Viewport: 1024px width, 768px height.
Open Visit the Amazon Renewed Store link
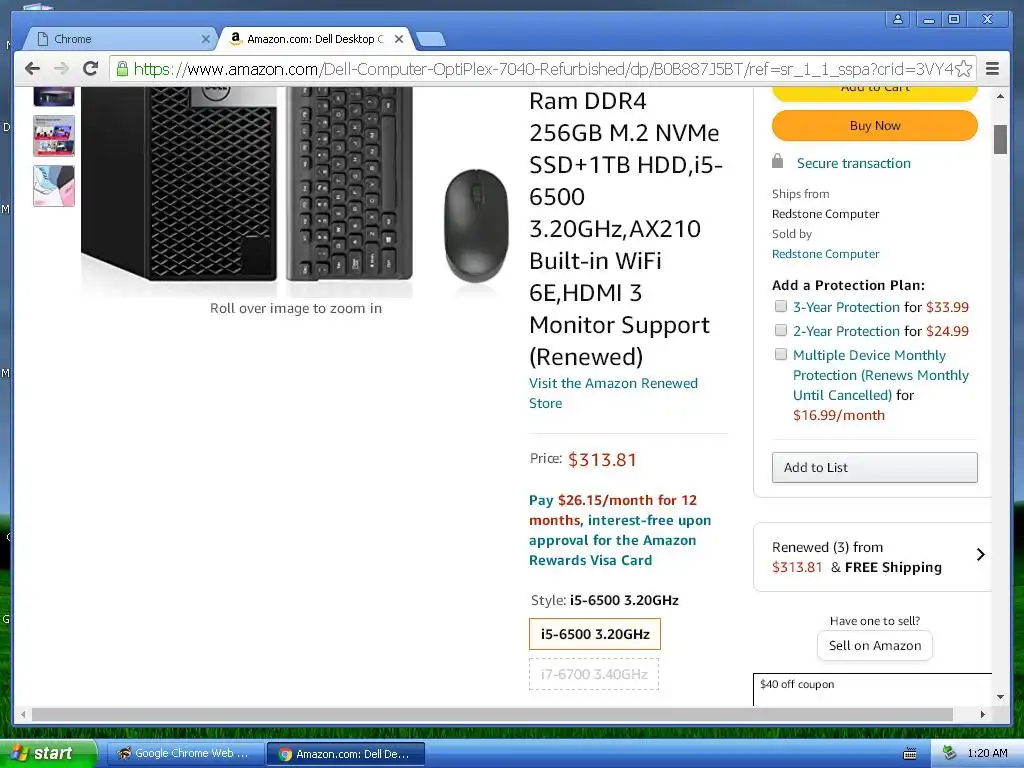[613, 393]
